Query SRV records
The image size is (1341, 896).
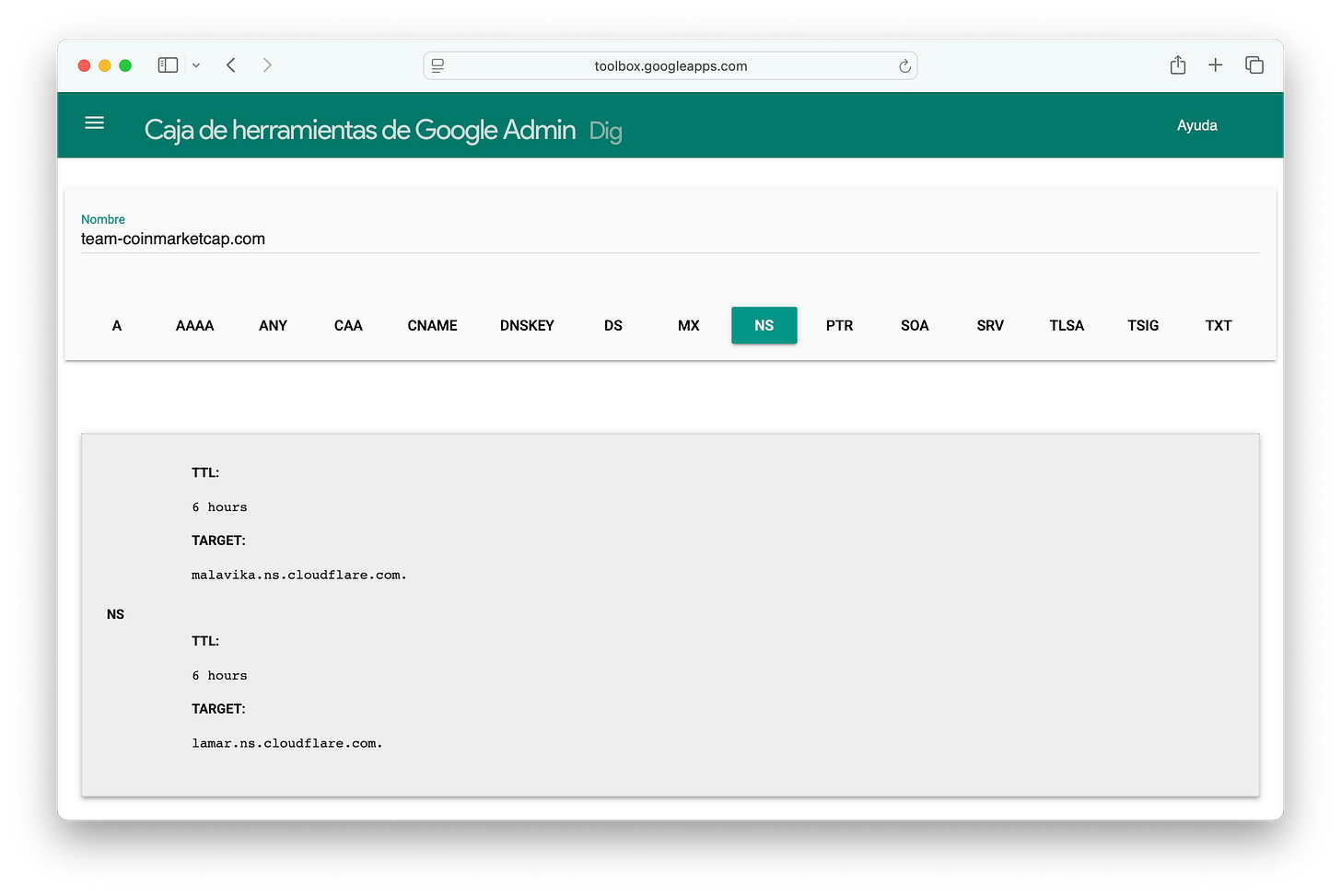(x=990, y=326)
